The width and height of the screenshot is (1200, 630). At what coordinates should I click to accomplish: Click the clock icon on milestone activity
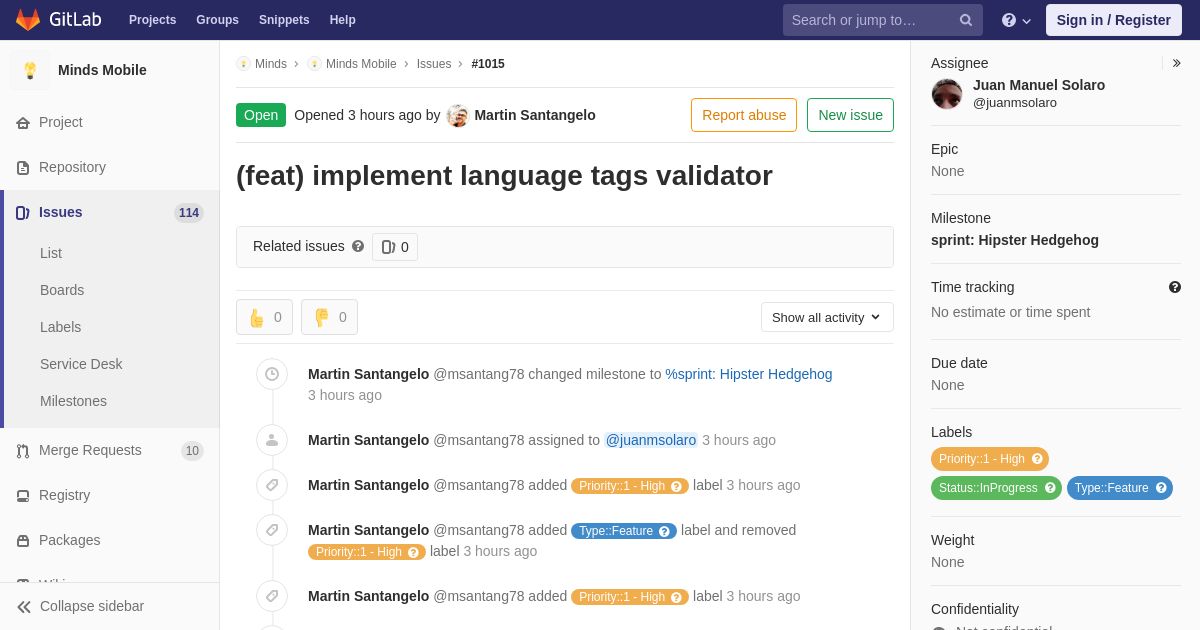click(x=272, y=374)
